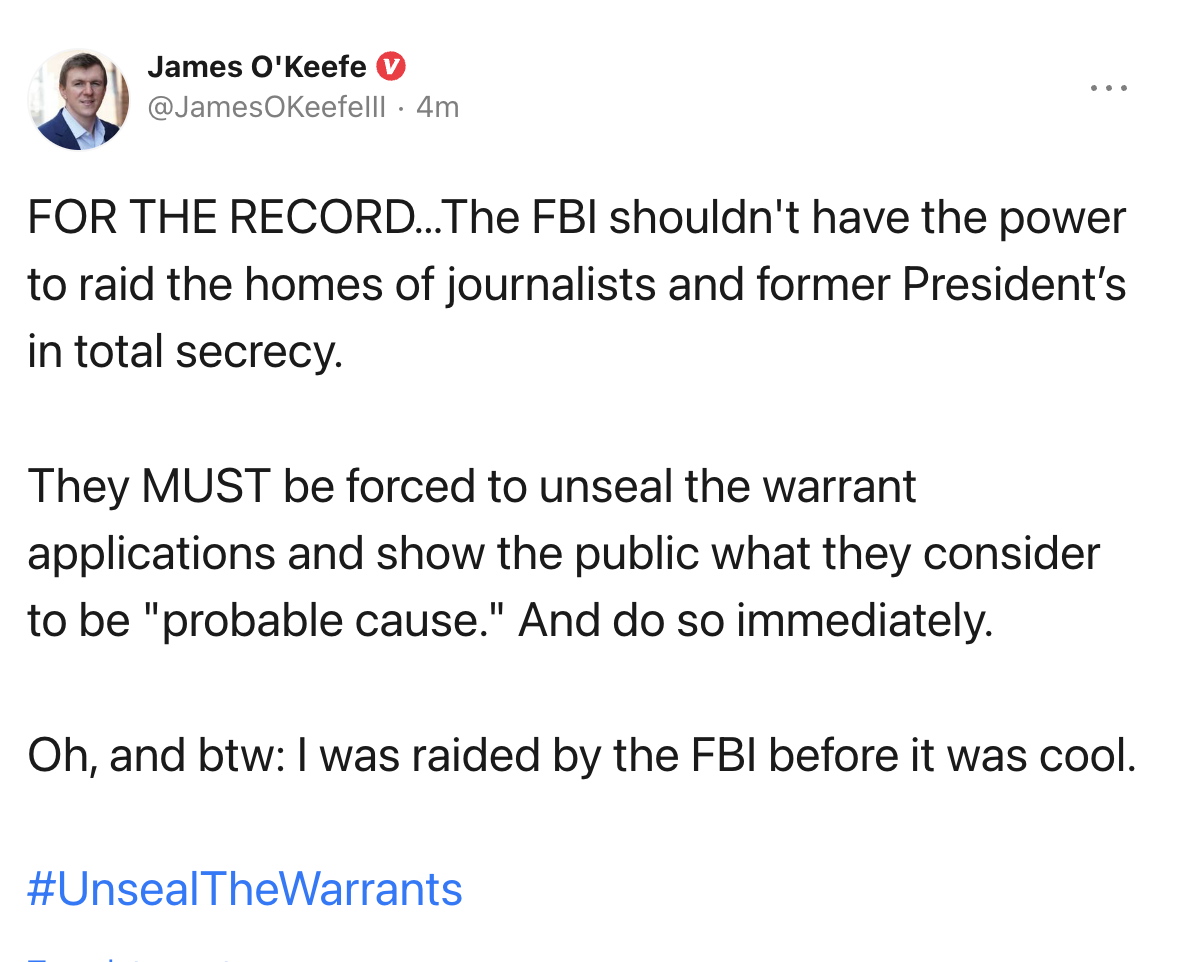The image size is (1184, 962).
Task: Click the capitalized word MUST
Action: point(206,486)
